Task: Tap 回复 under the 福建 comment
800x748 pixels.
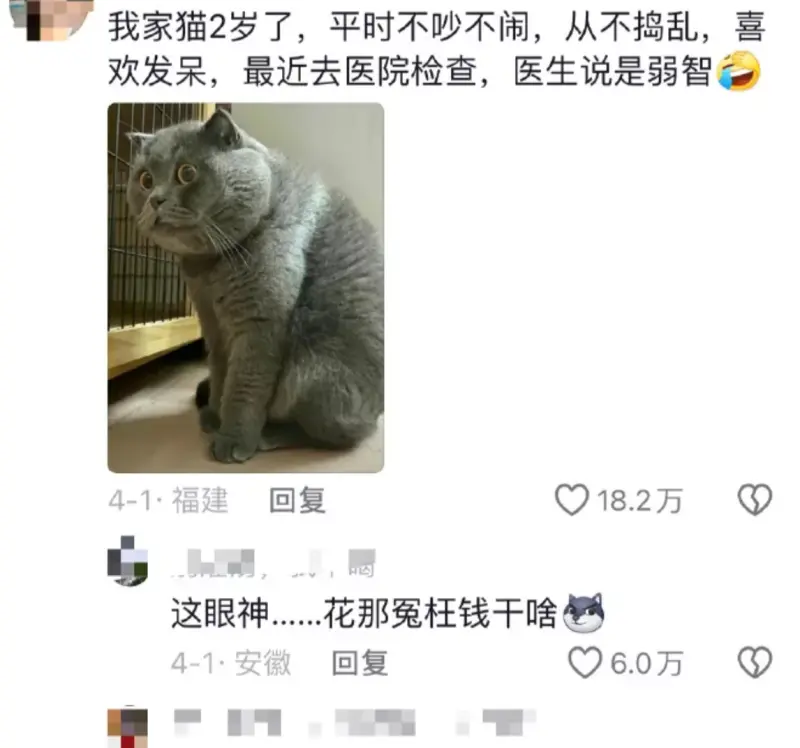Action: (297, 500)
